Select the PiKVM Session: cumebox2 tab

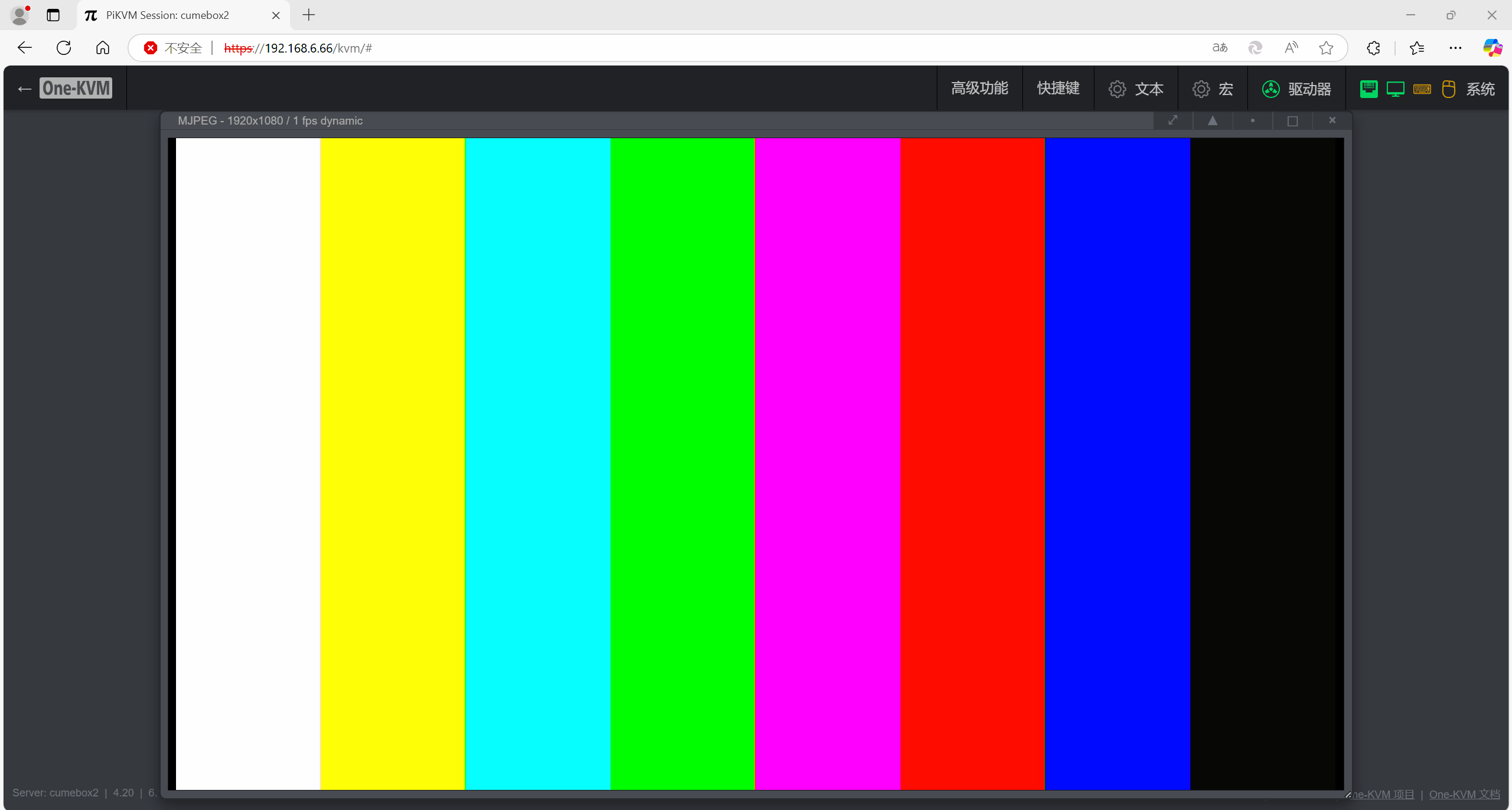pos(183,15)
